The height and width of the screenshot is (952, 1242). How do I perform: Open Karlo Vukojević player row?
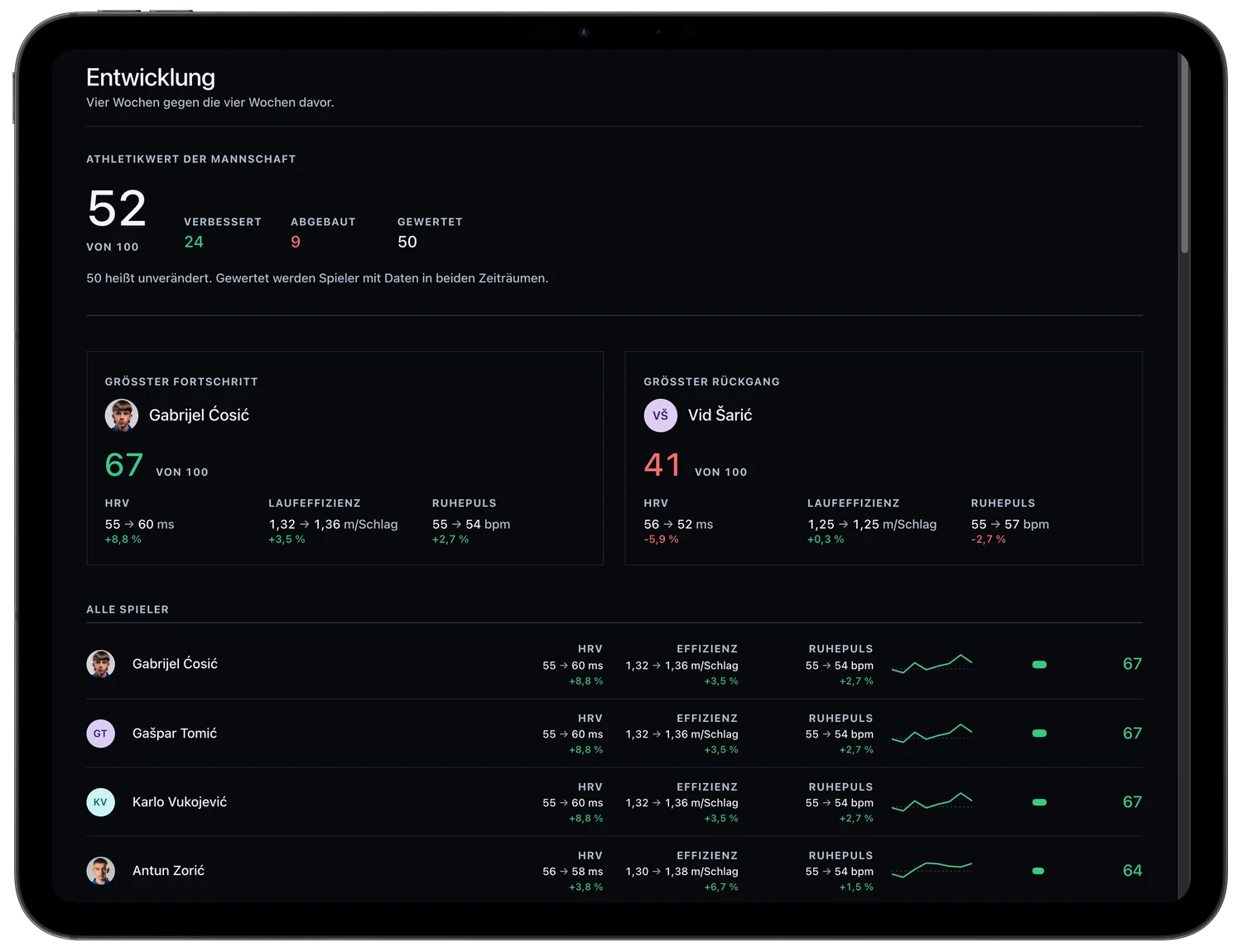[614, 802]
